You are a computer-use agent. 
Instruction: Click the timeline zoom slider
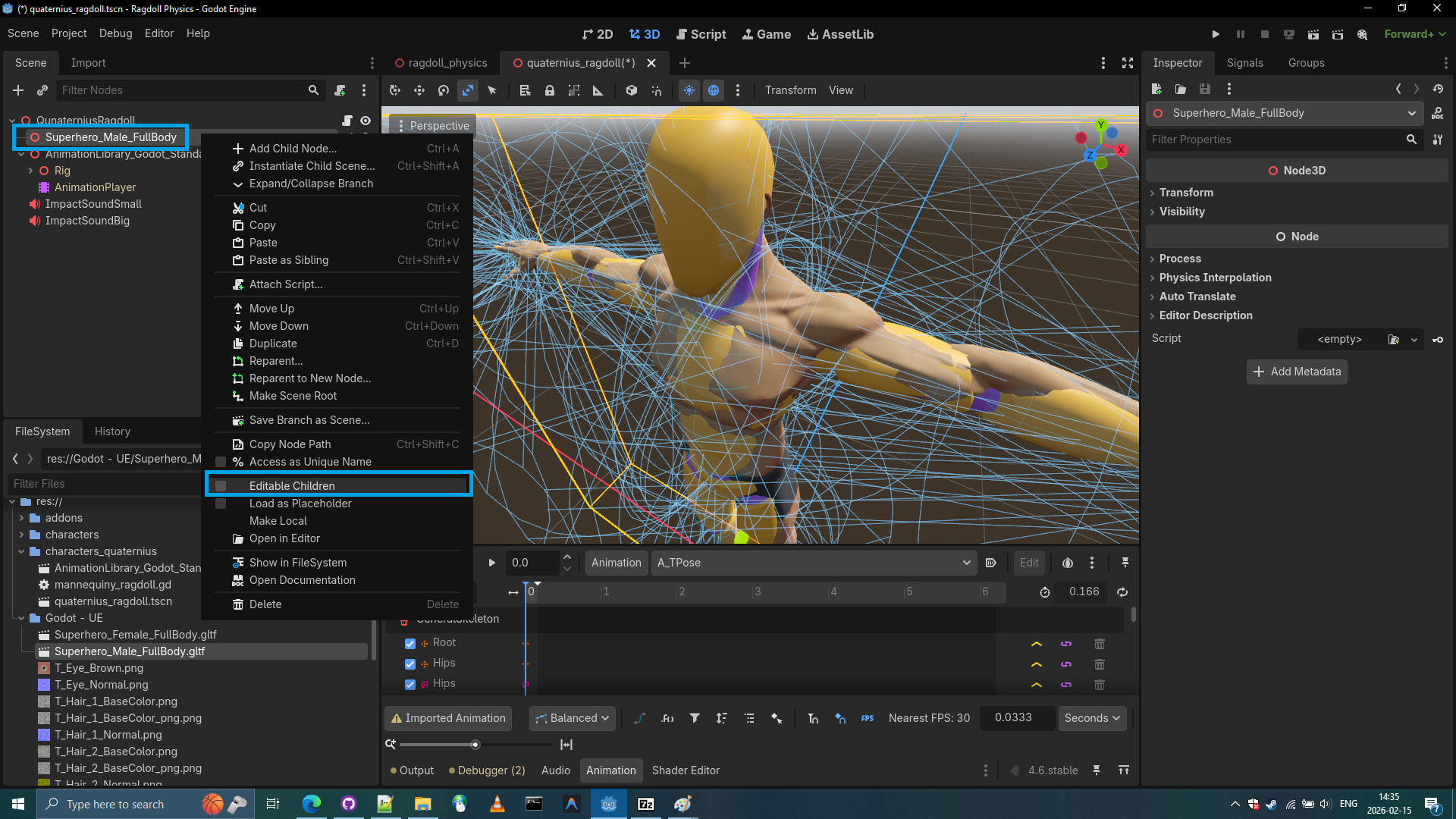(x=475, y=745)
